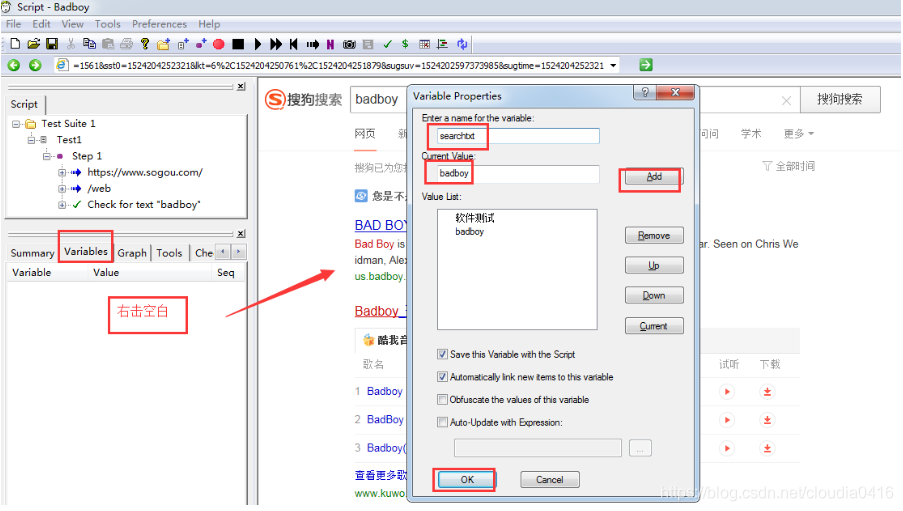The height and width of the screenshot is (511, 903).
Task: Expand the Check for text "badboy" node
Action: [x=61, y=205]
